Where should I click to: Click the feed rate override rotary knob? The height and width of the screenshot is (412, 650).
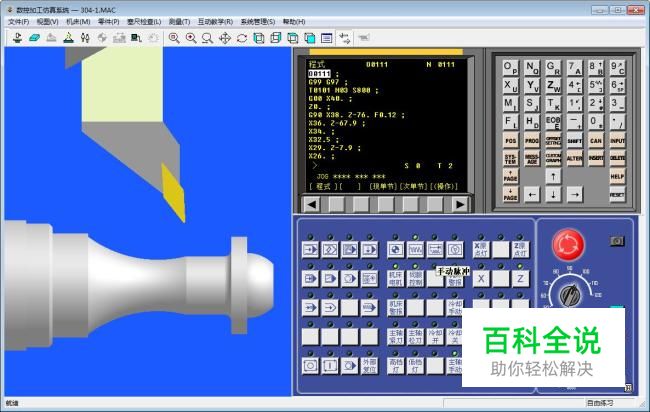click(570, 295)
